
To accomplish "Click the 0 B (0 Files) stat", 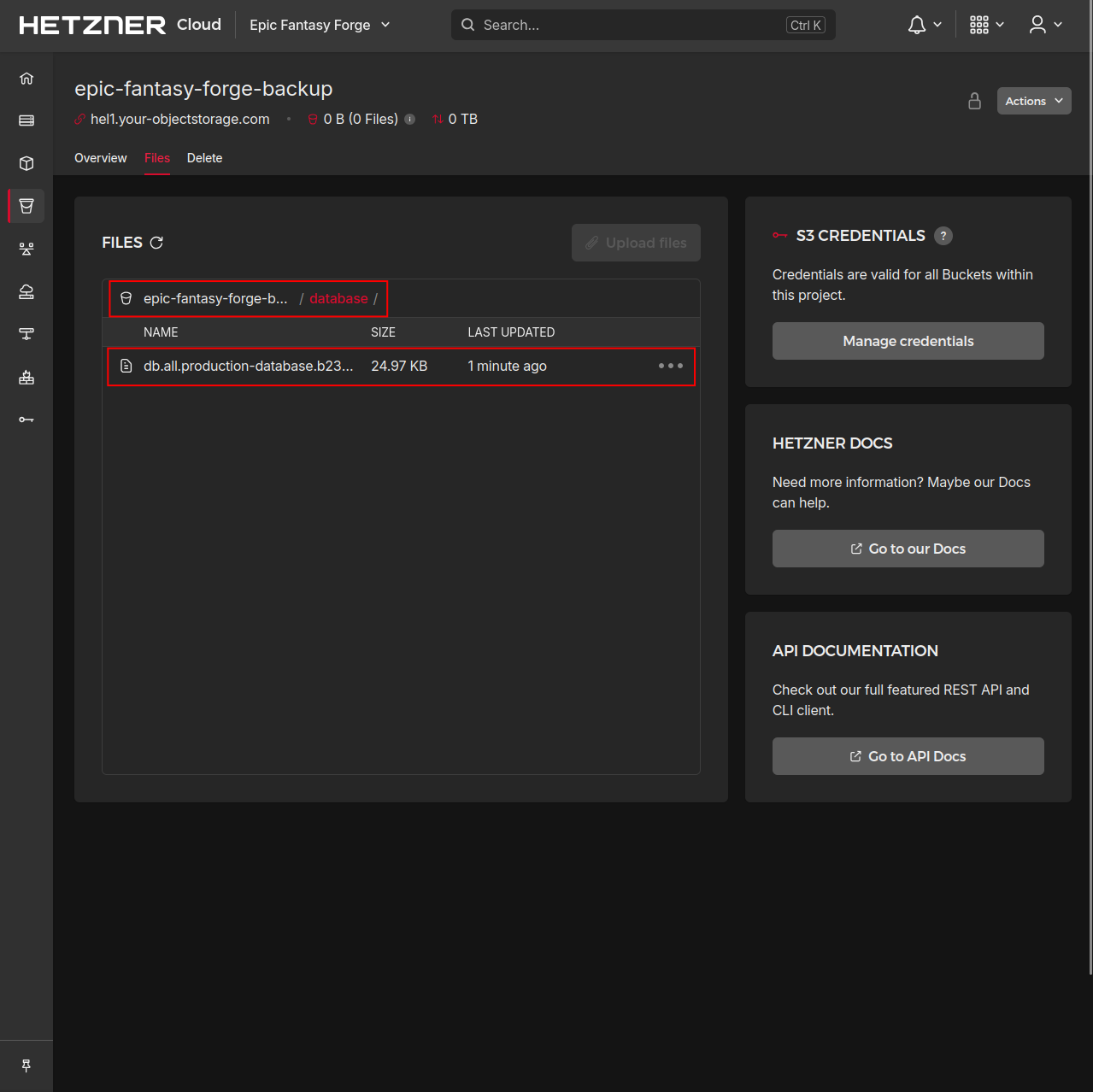I will (361, 120).
